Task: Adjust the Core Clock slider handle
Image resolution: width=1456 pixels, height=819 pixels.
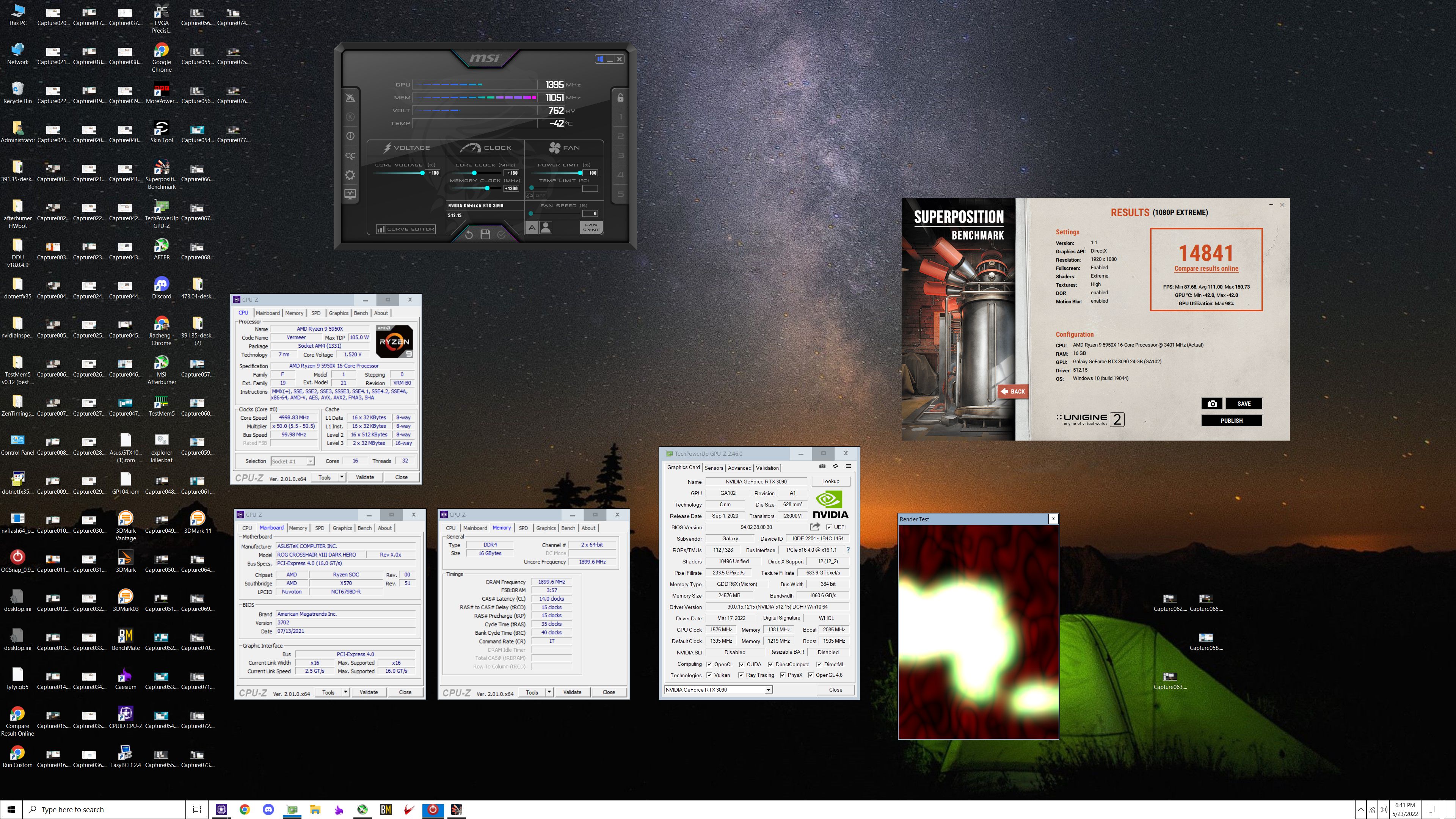Action: pyautogui.click(x=474, y=173)
